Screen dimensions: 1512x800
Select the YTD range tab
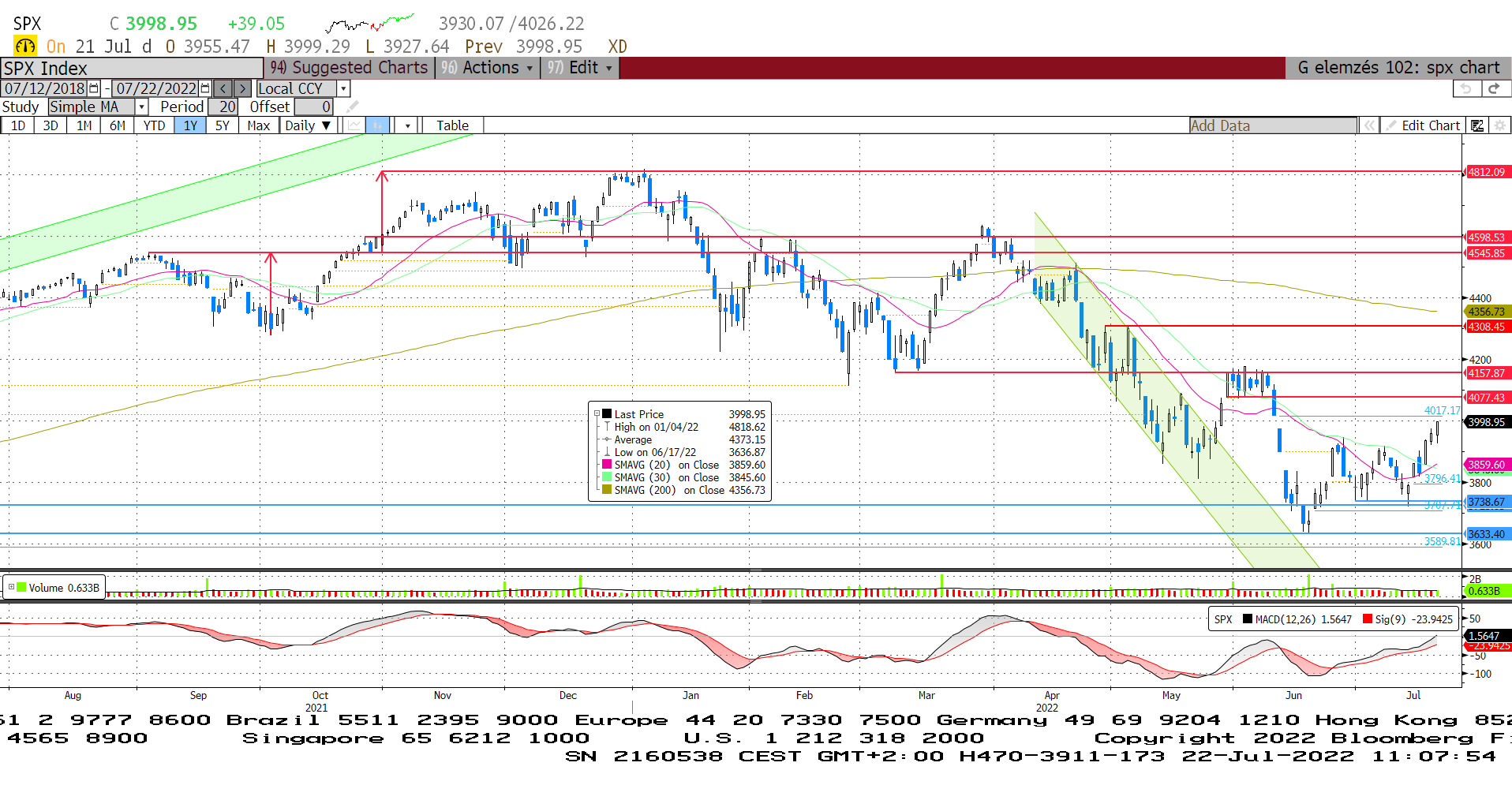coord(154,125)
